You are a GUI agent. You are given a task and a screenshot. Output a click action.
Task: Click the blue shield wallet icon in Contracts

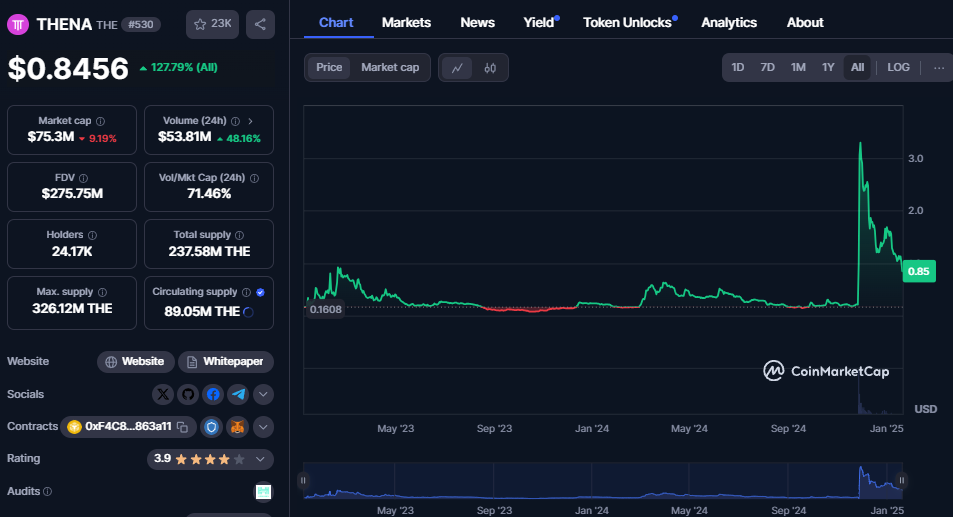[x=212, y=427]
